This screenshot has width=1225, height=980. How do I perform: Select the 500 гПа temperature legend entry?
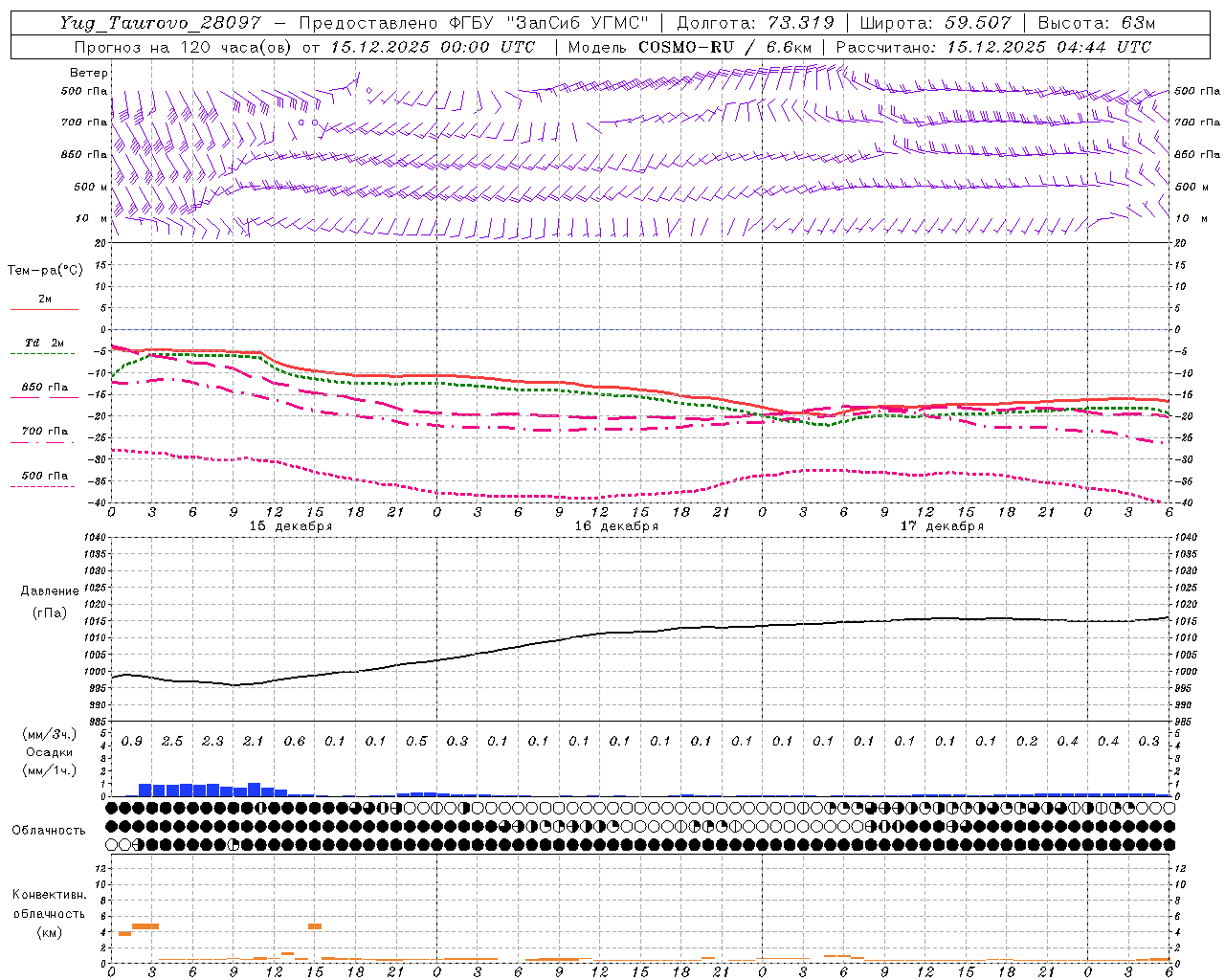click(45, 476)
